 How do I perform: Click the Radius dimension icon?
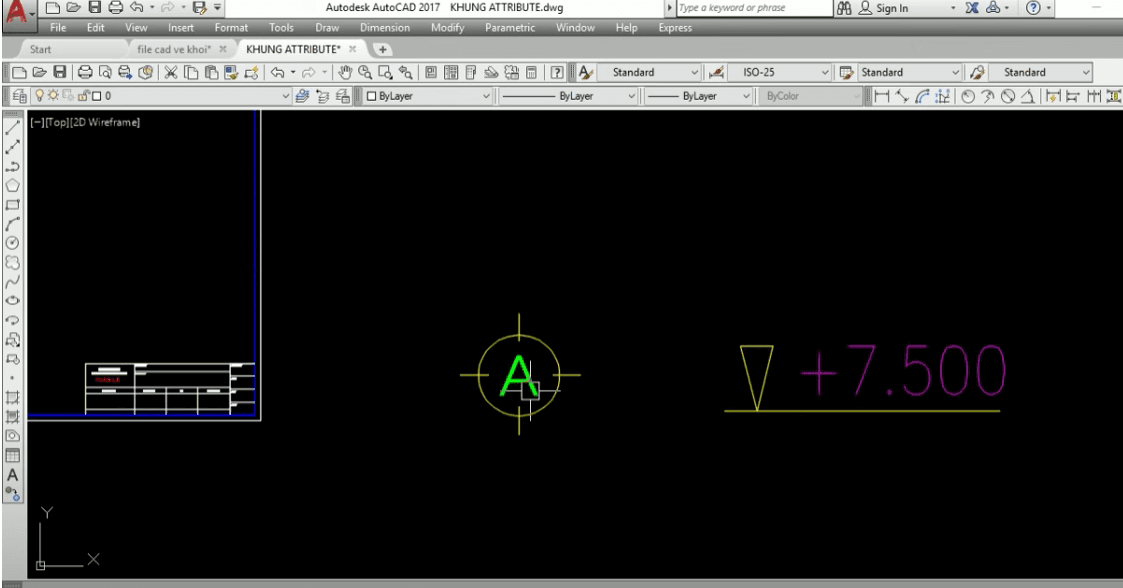coord(968,96)
